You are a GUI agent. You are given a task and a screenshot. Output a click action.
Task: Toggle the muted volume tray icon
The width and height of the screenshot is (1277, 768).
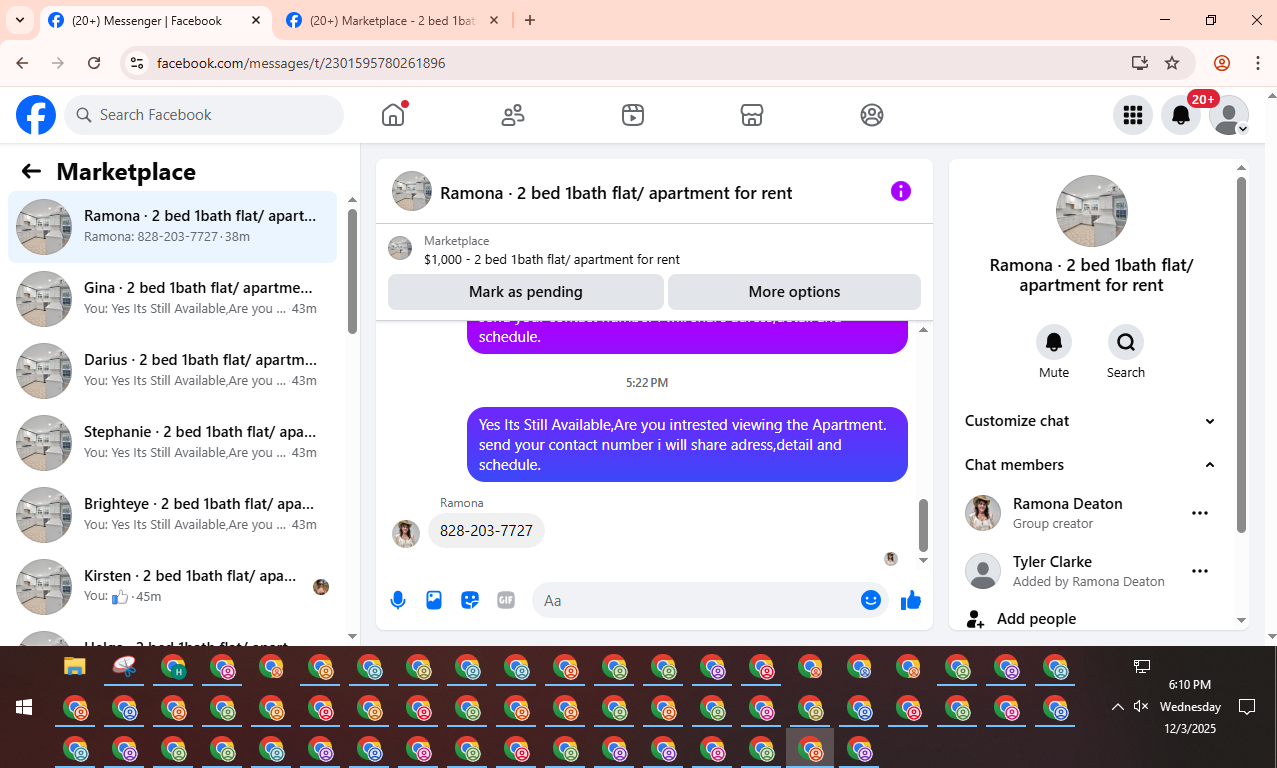pyautogui.click(x=1141, y=707)
